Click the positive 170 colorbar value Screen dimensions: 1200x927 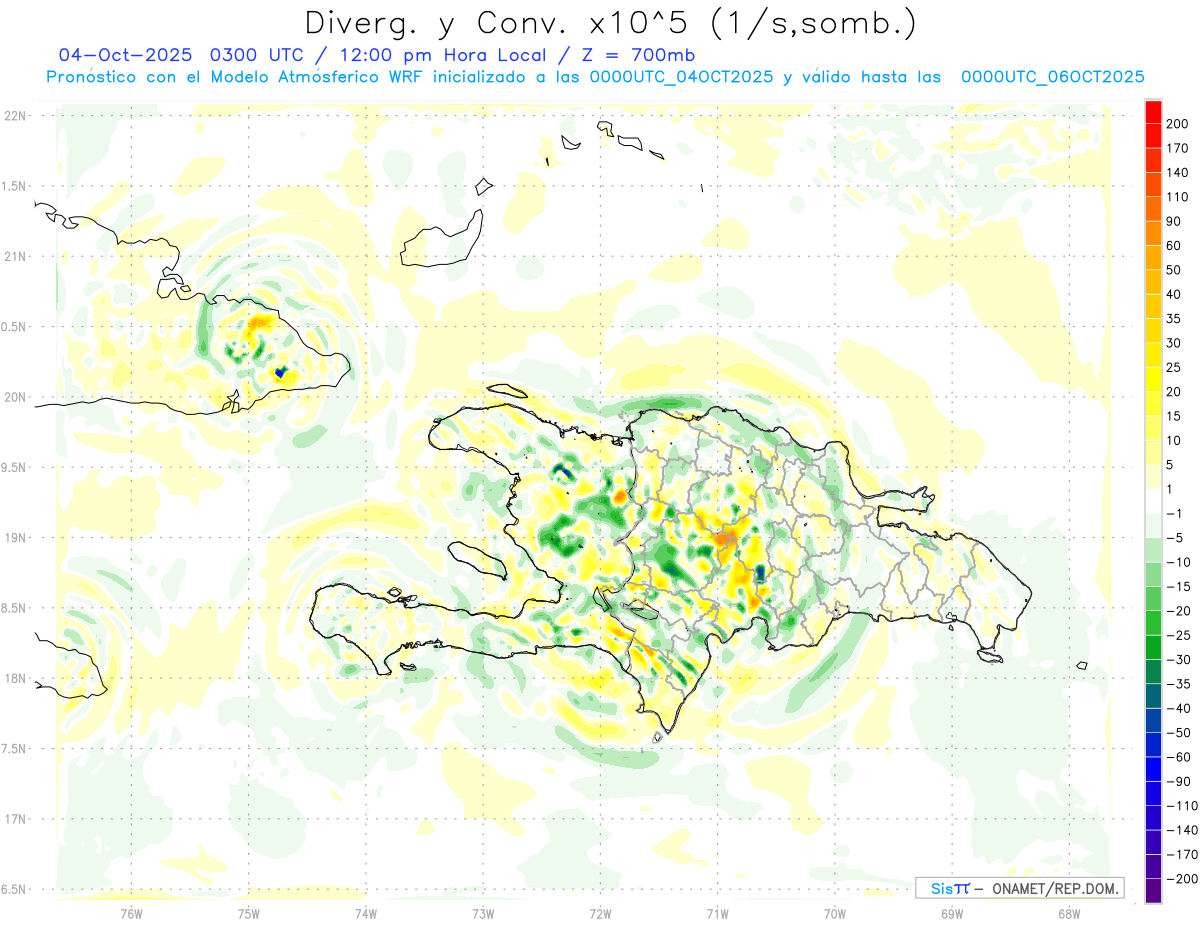[x=1177, y=148]
